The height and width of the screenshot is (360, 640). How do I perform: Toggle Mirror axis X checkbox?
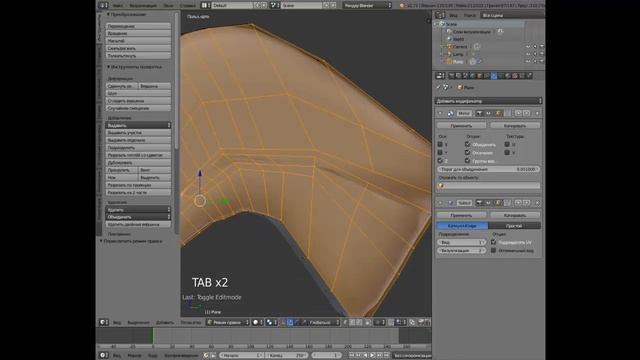[x=440, y=144]
